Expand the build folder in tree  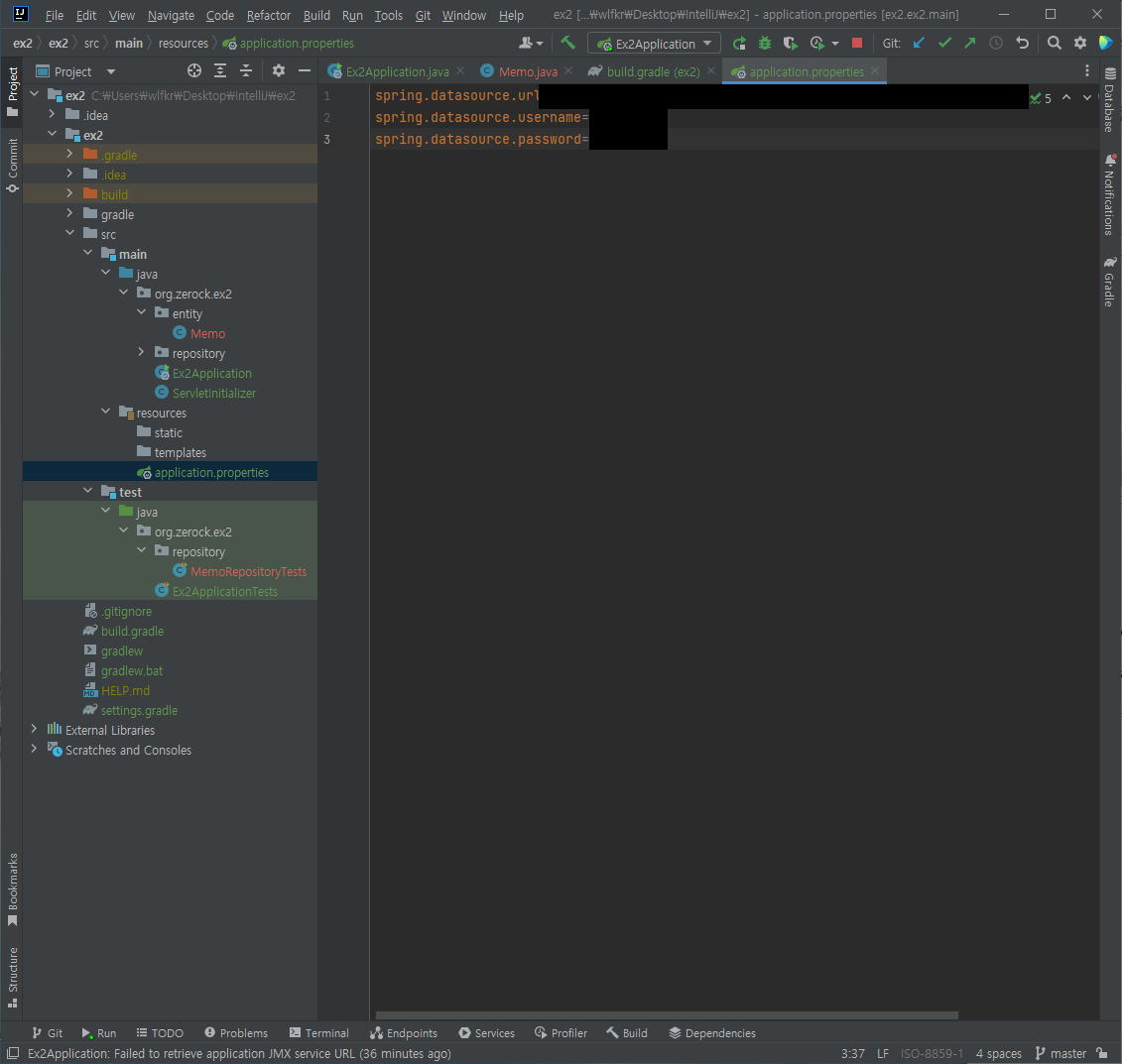pyautogui.click(x=69, y=193)
